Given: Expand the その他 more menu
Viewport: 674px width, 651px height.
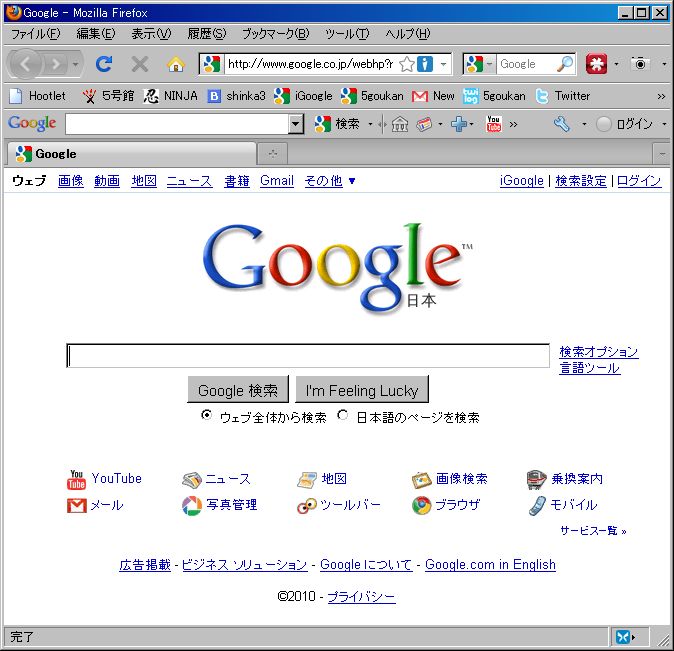Looking at the screenshot, I should (330, 181).
